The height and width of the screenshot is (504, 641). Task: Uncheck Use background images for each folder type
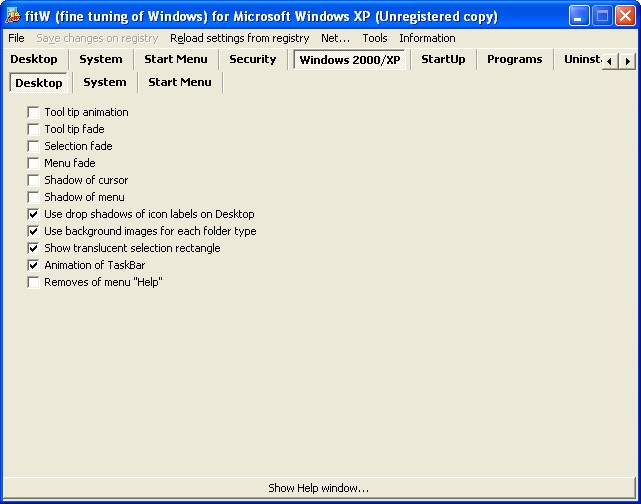click(33, 231)
